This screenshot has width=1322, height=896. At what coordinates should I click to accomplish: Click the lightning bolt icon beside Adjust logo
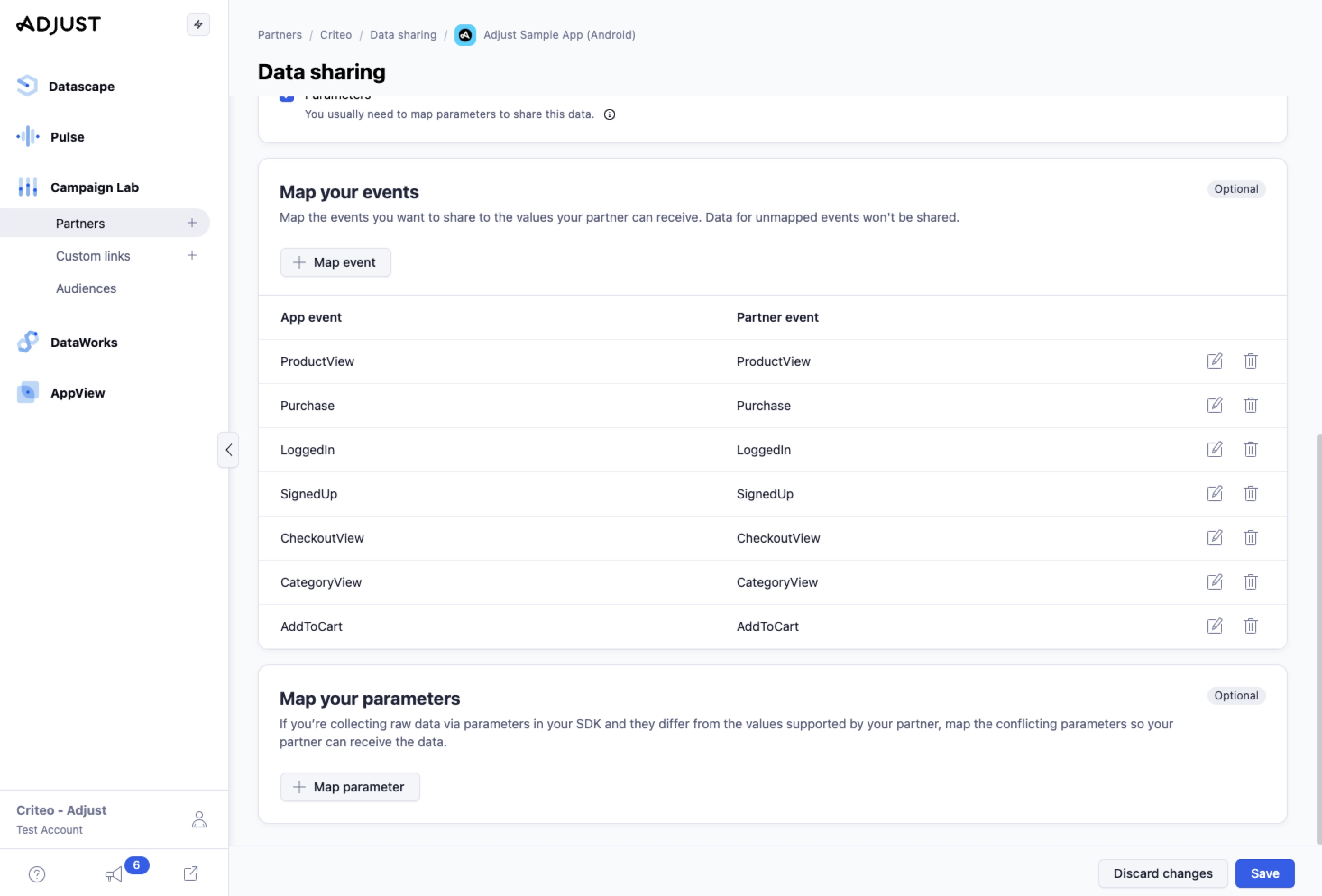[x=198, y=24]
